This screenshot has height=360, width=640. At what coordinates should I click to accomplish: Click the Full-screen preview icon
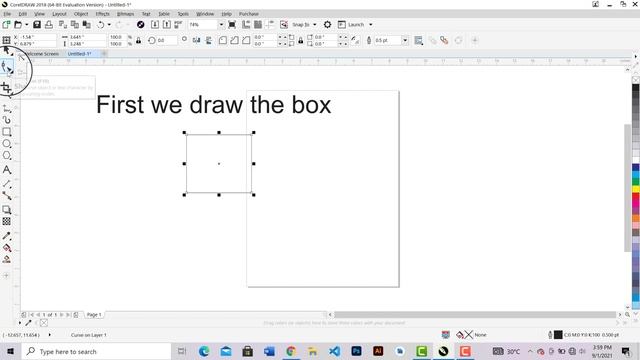pyautogui.click(x=232, y=24)
